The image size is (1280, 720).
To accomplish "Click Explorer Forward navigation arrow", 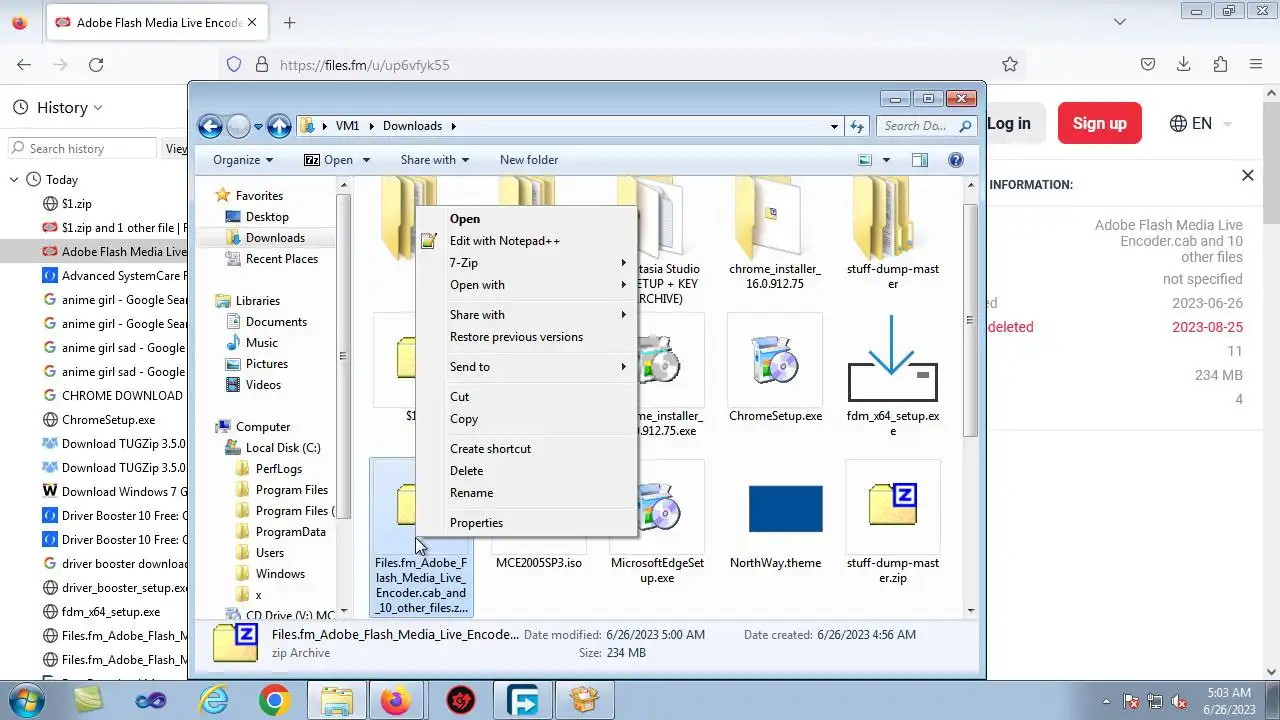I will [x=238, y=126].
